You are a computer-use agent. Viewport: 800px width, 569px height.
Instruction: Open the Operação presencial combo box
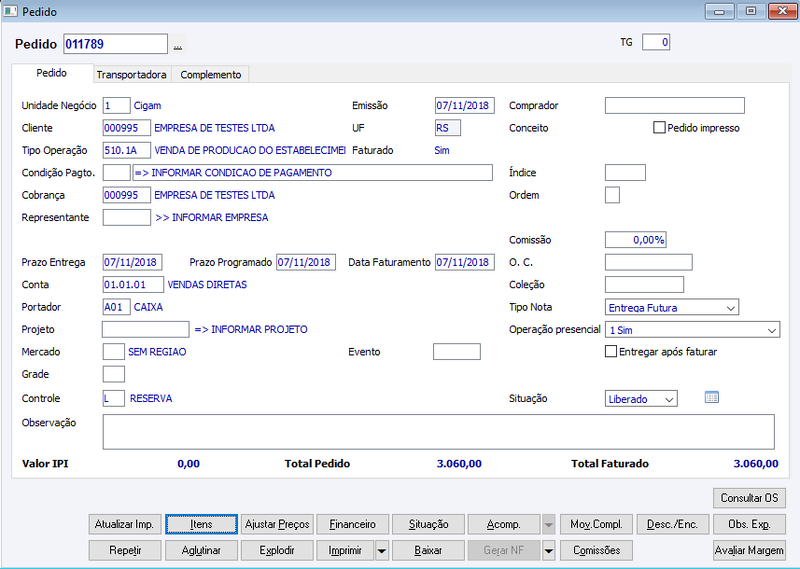pyautogui.click(x=692, y=330)
